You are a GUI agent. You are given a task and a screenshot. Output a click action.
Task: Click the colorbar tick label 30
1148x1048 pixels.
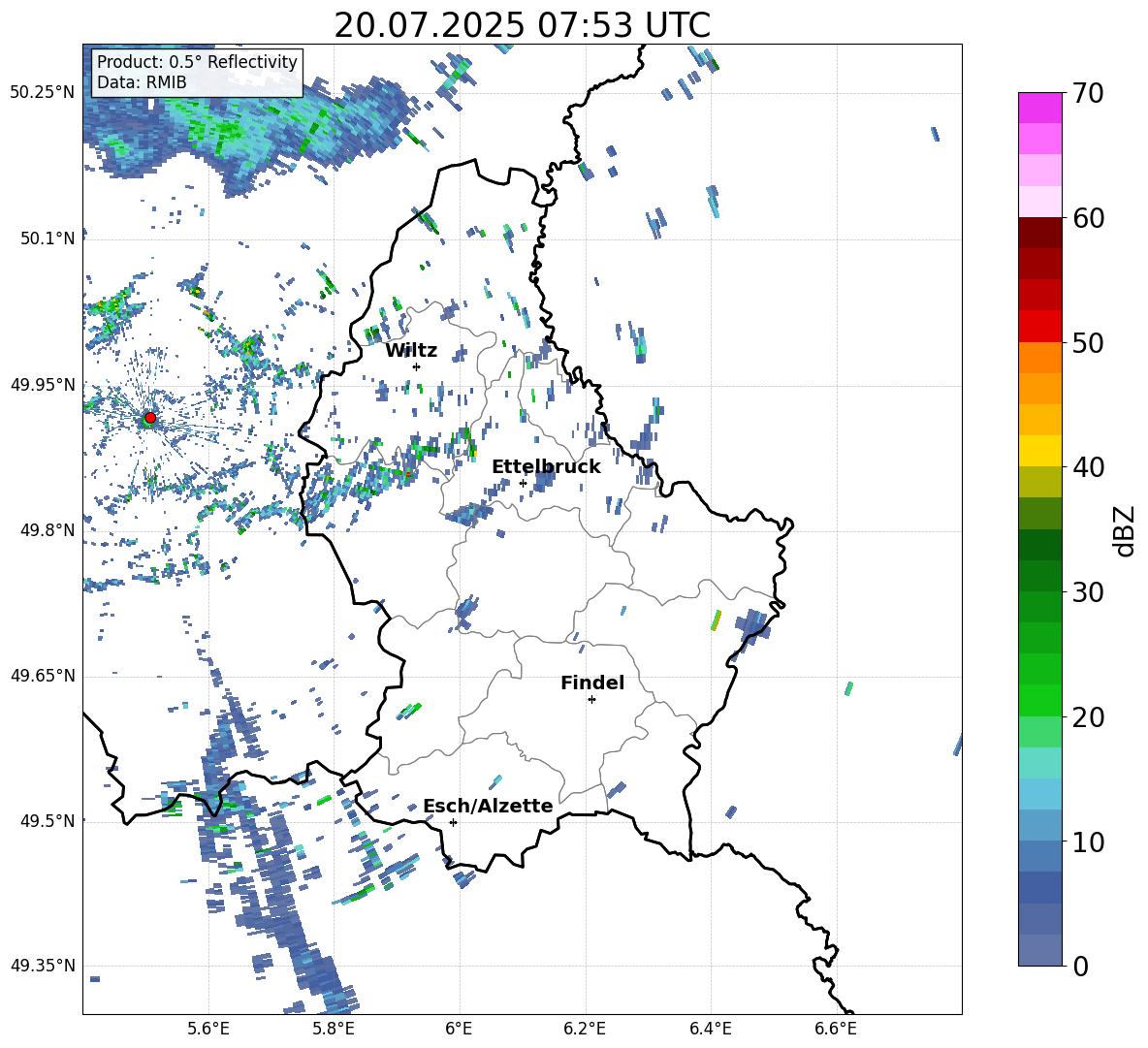(x=1088, y=592)
